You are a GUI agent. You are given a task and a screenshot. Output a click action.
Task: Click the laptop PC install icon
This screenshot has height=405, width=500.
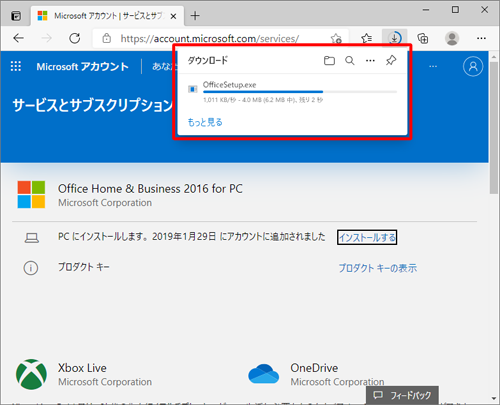coord(32,238)
